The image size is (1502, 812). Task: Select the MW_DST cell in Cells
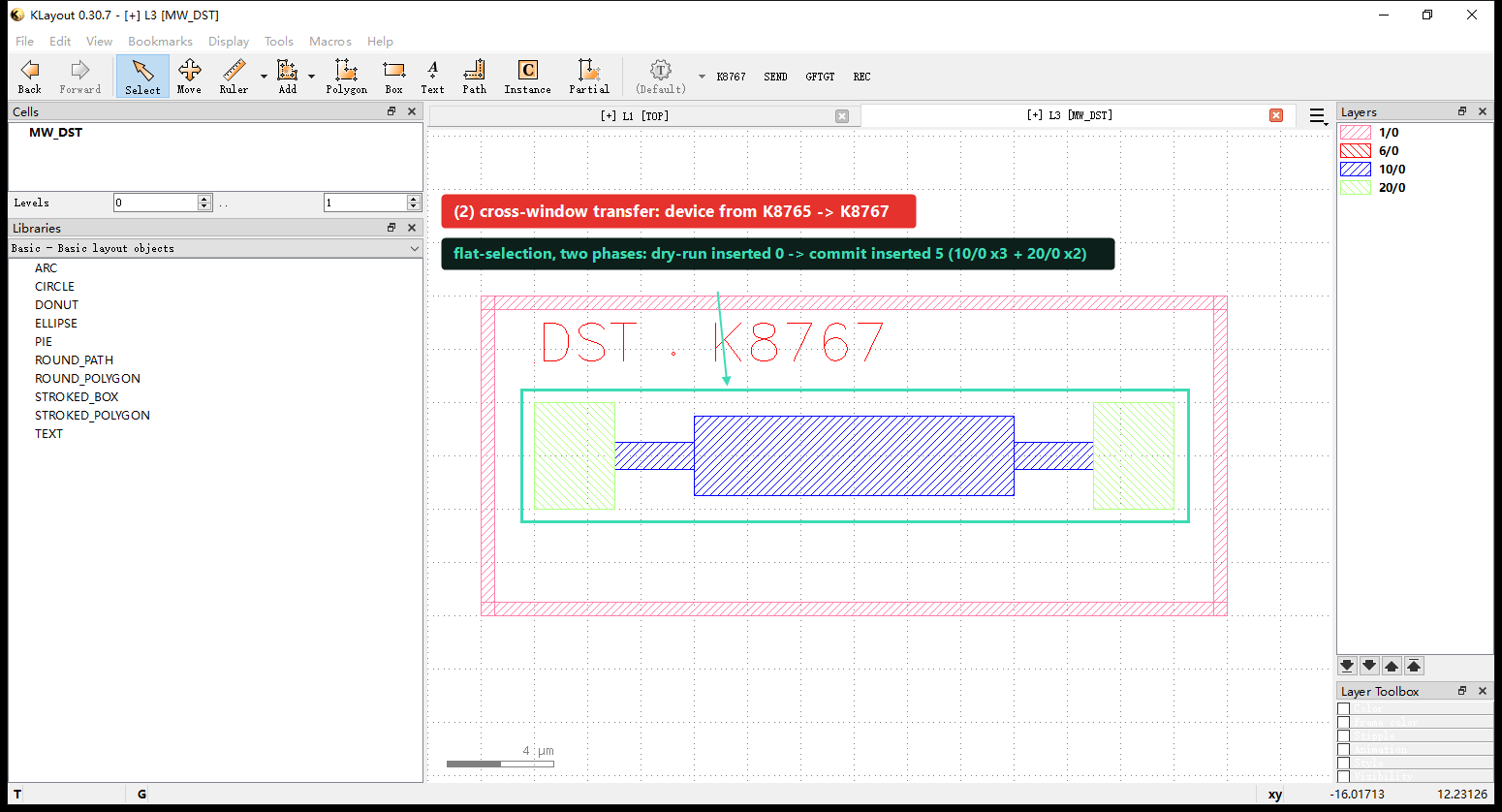[x=55, y=133]
